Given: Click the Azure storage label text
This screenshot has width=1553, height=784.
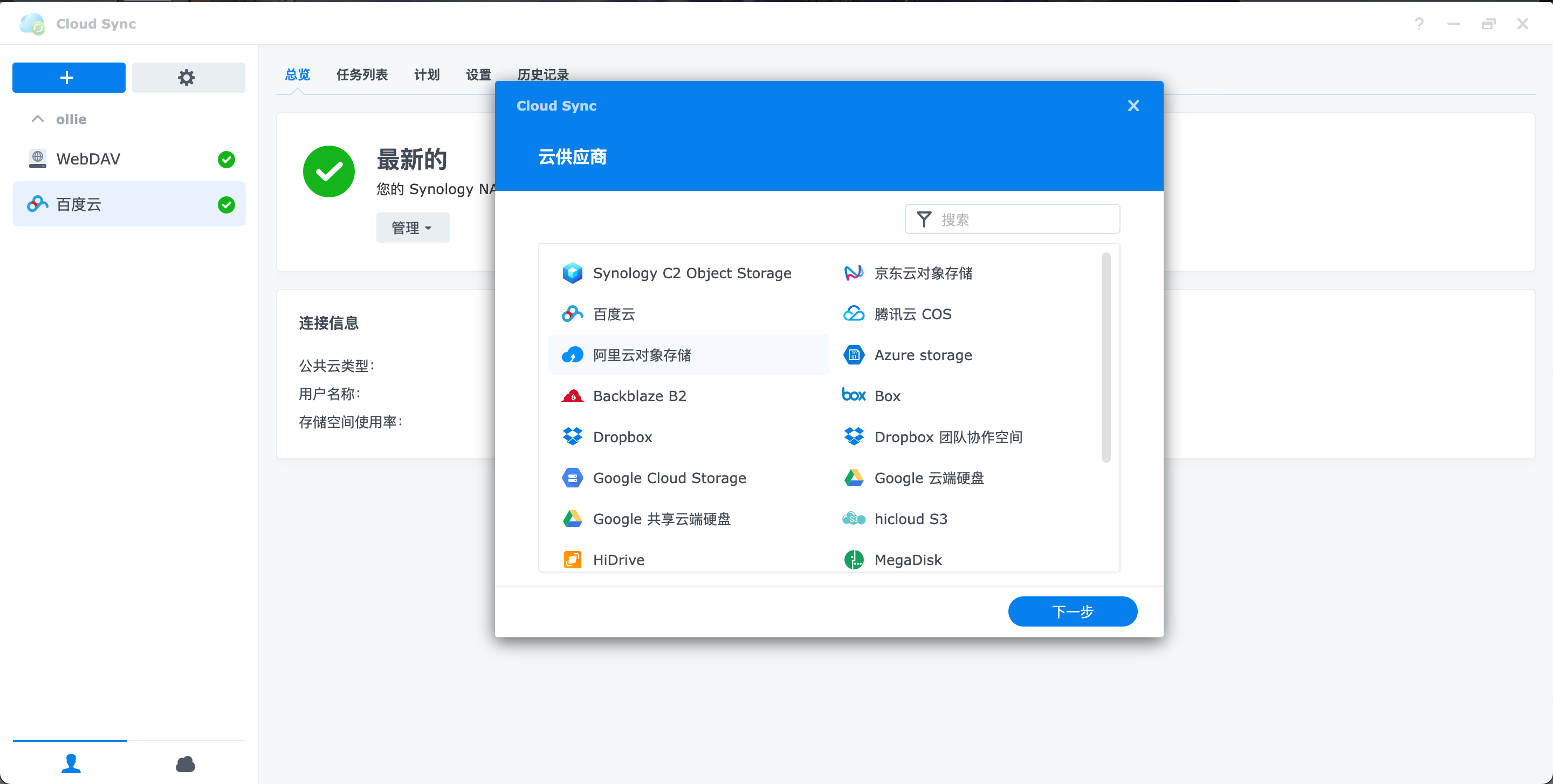Looking at the screenshot, I should coord(923,355).
